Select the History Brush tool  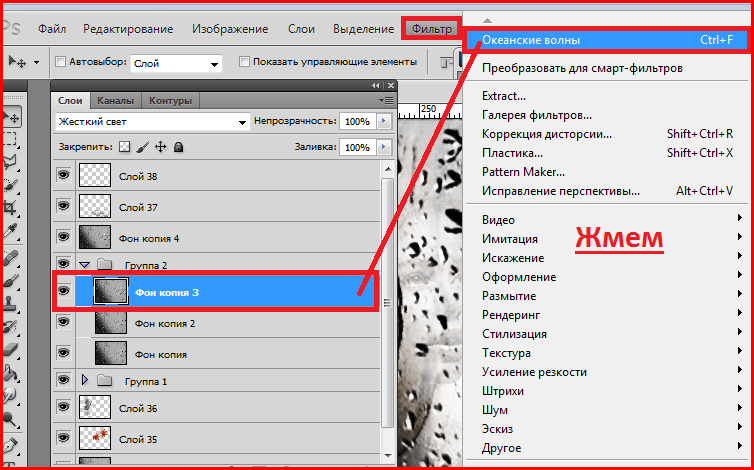[x=10, y=328]
